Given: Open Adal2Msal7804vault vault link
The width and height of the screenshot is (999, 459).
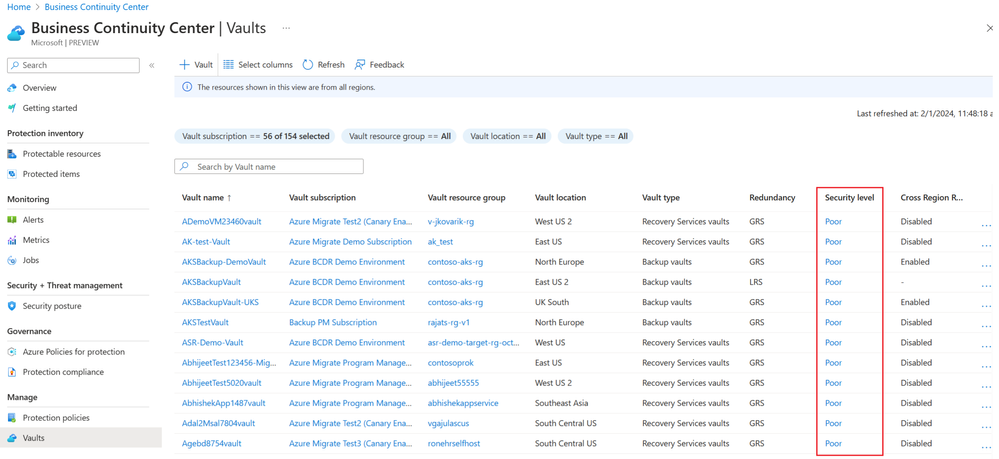Looking at the screenshot, I should pos(219,423).
